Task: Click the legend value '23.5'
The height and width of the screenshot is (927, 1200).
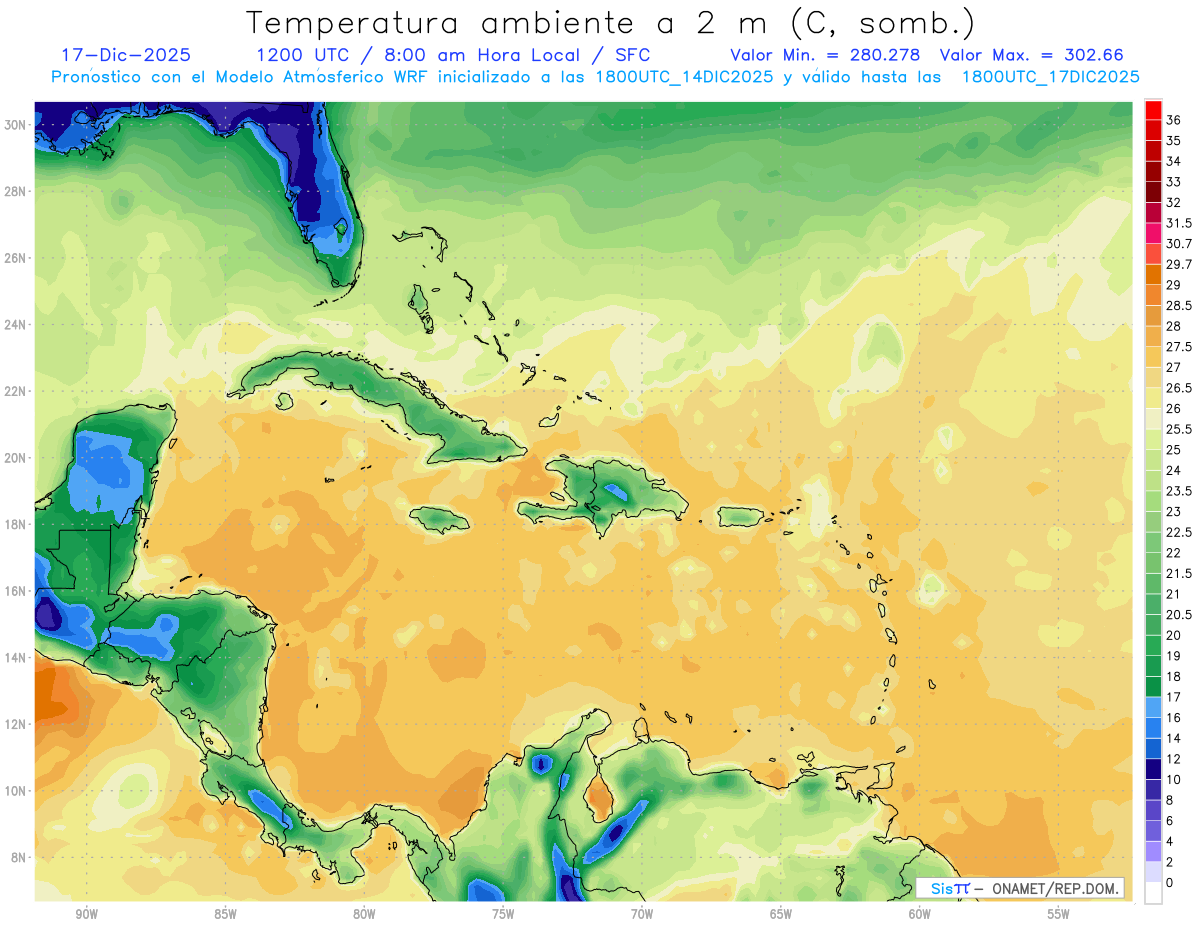Action: 1179,490
